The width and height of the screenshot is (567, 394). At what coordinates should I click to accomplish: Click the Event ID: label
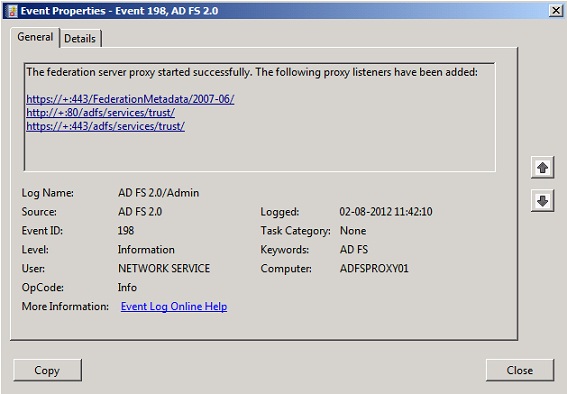click(42, 231)
